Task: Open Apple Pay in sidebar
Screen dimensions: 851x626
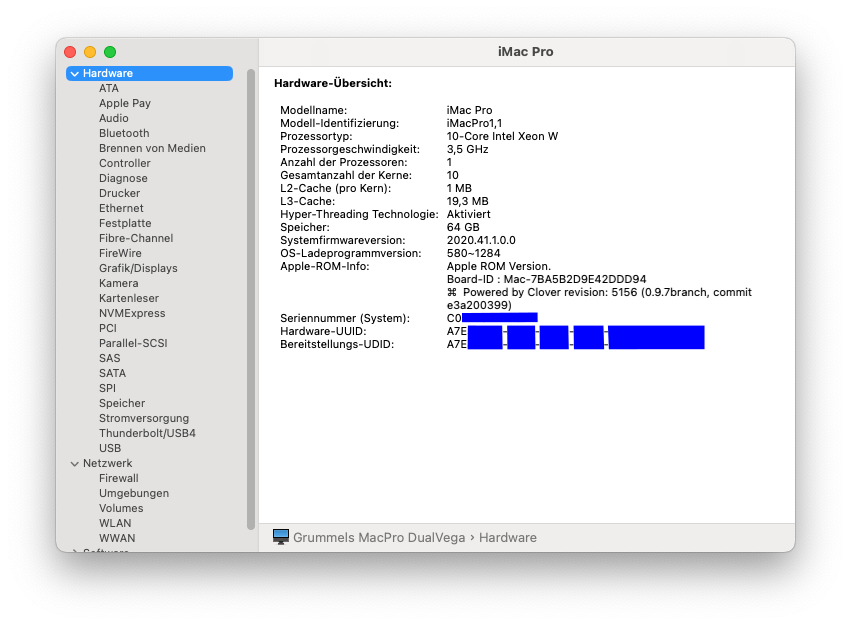Action: click(x=125, y=103)
